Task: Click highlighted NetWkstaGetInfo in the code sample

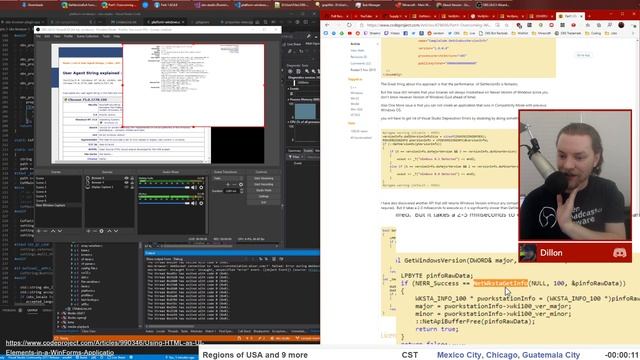Action: point(500,283)
